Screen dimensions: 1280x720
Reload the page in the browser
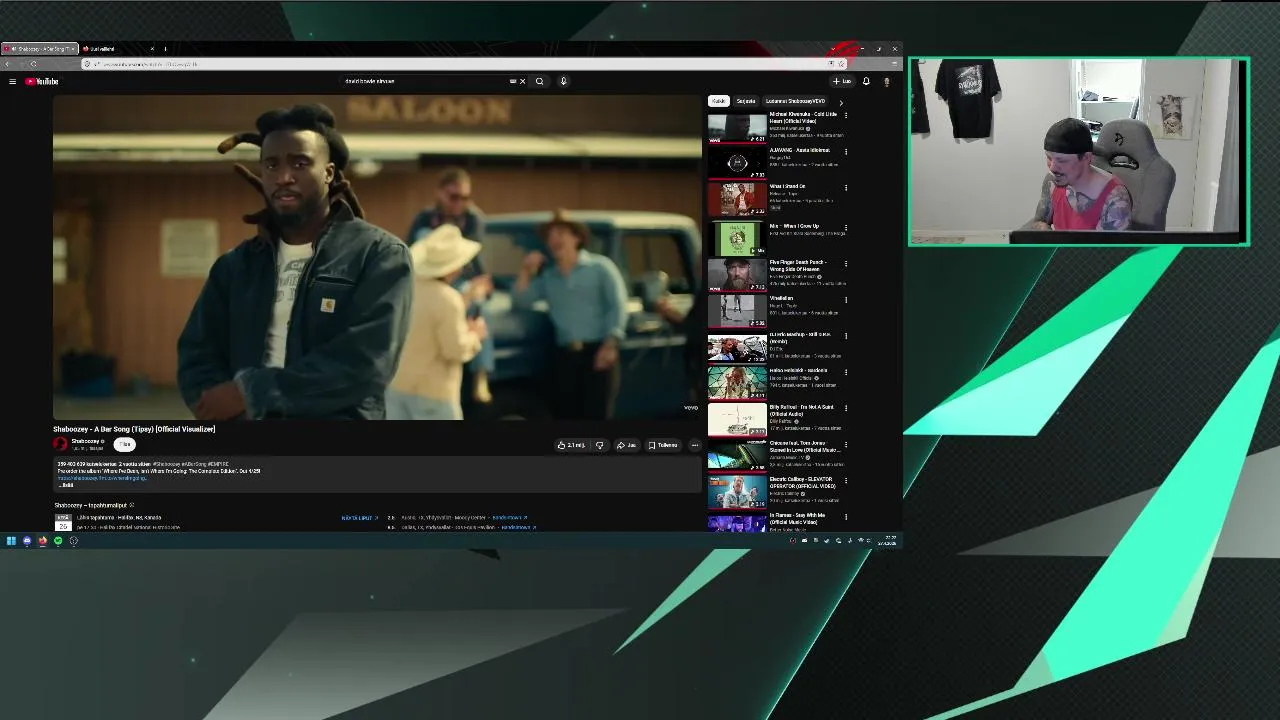point(33,64)
